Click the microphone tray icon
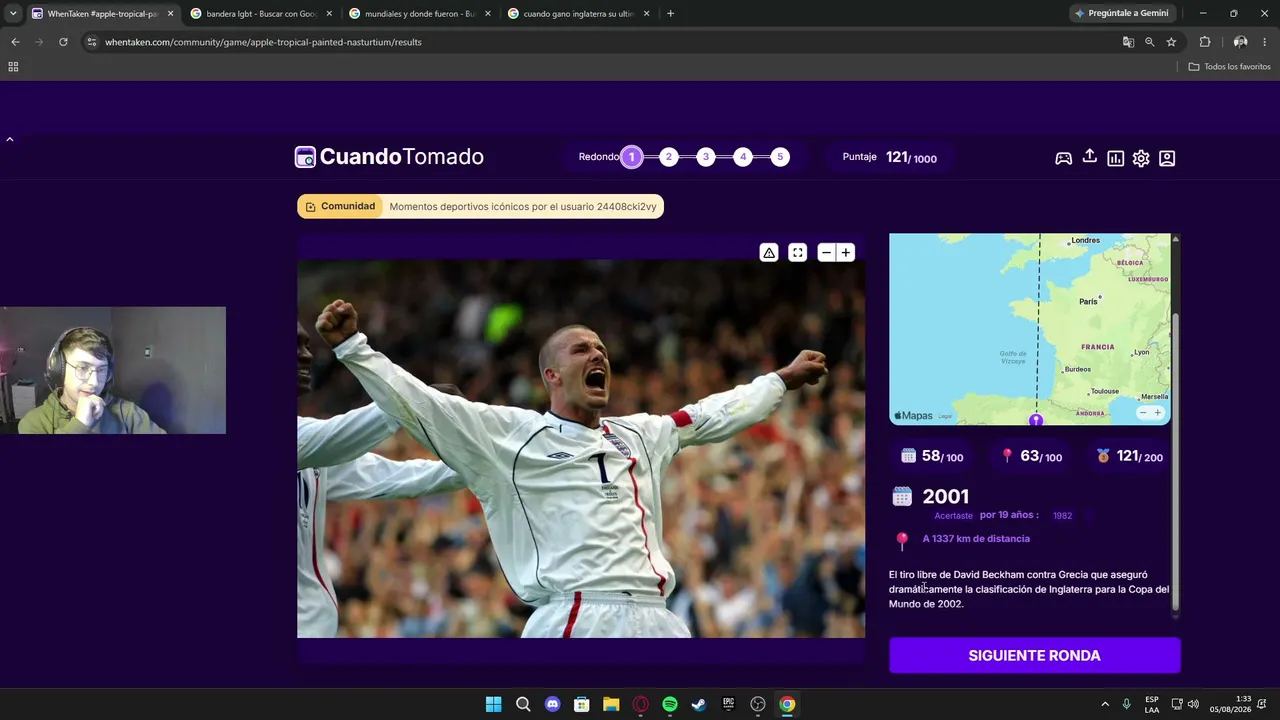 coord(1127,704)
